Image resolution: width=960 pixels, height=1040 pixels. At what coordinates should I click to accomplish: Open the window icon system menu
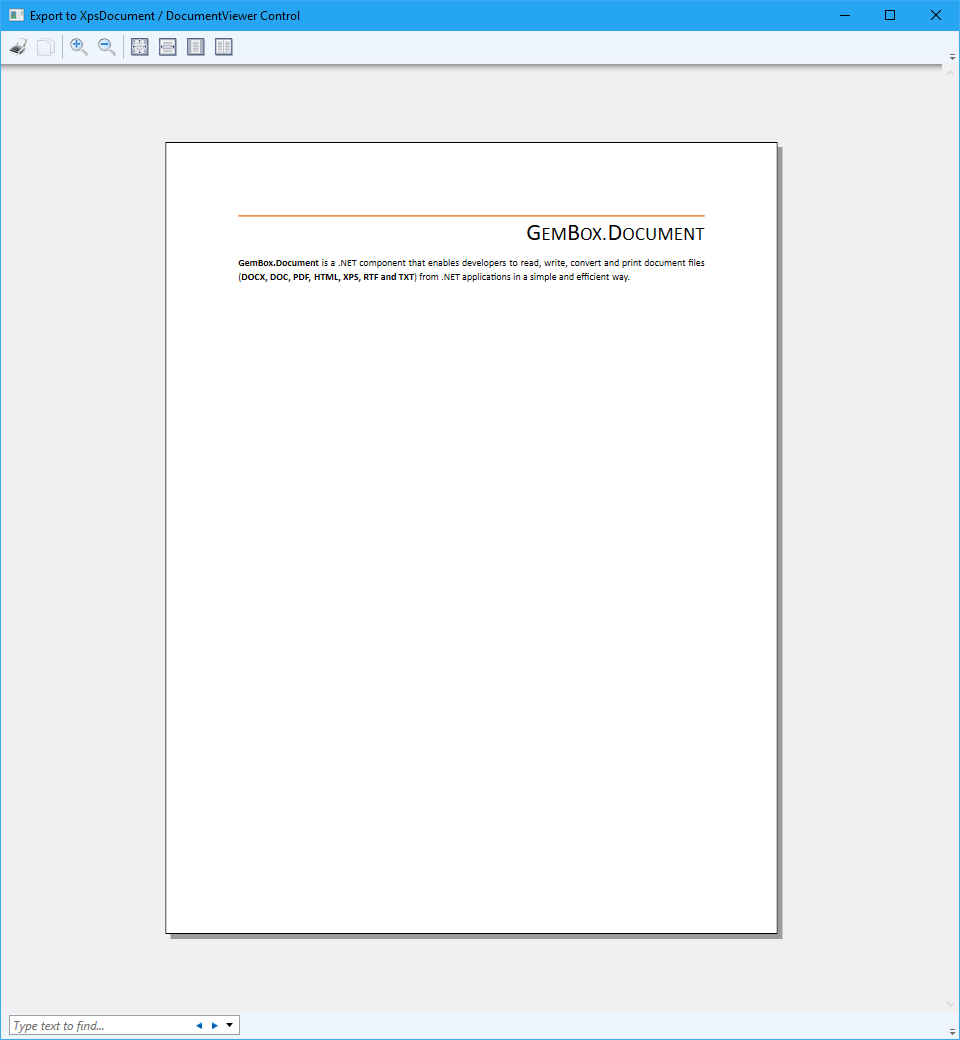pos(16,15)
